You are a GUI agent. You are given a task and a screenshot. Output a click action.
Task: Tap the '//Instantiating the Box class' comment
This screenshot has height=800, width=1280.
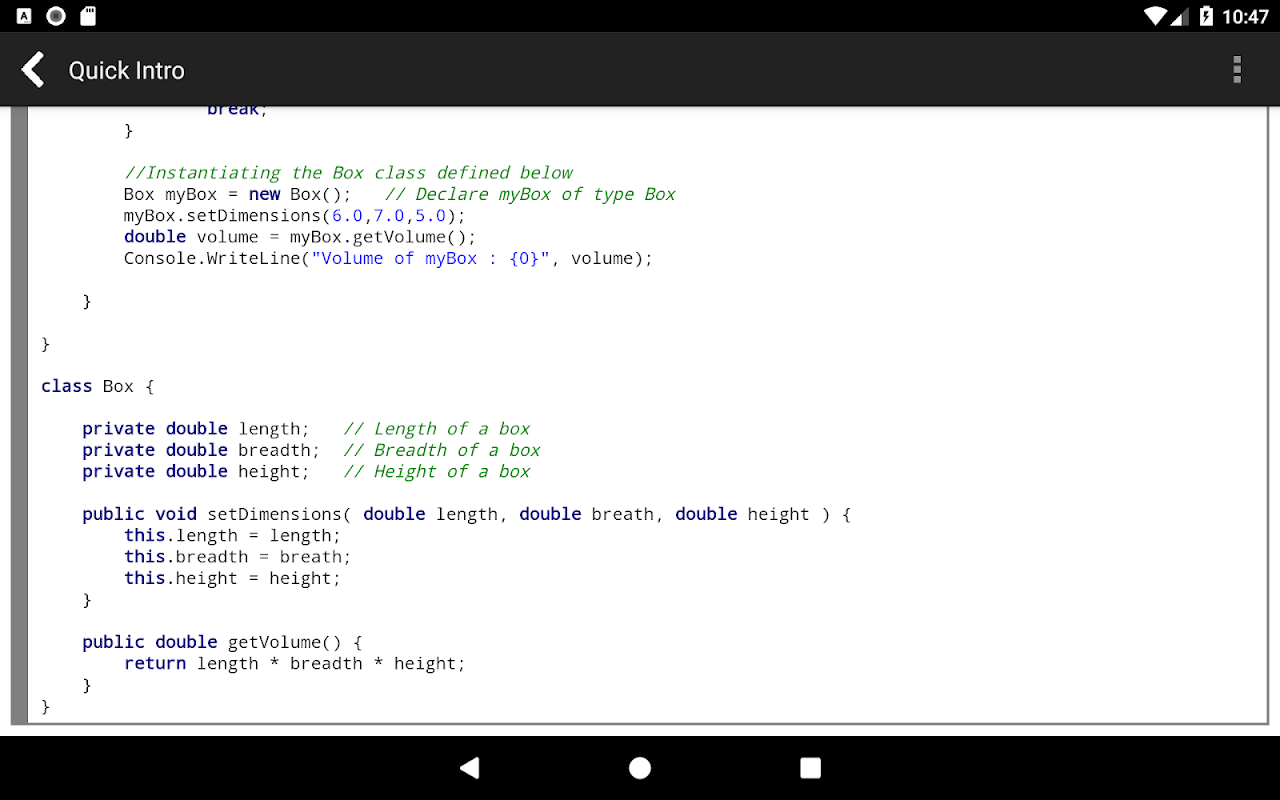(348, 173)
